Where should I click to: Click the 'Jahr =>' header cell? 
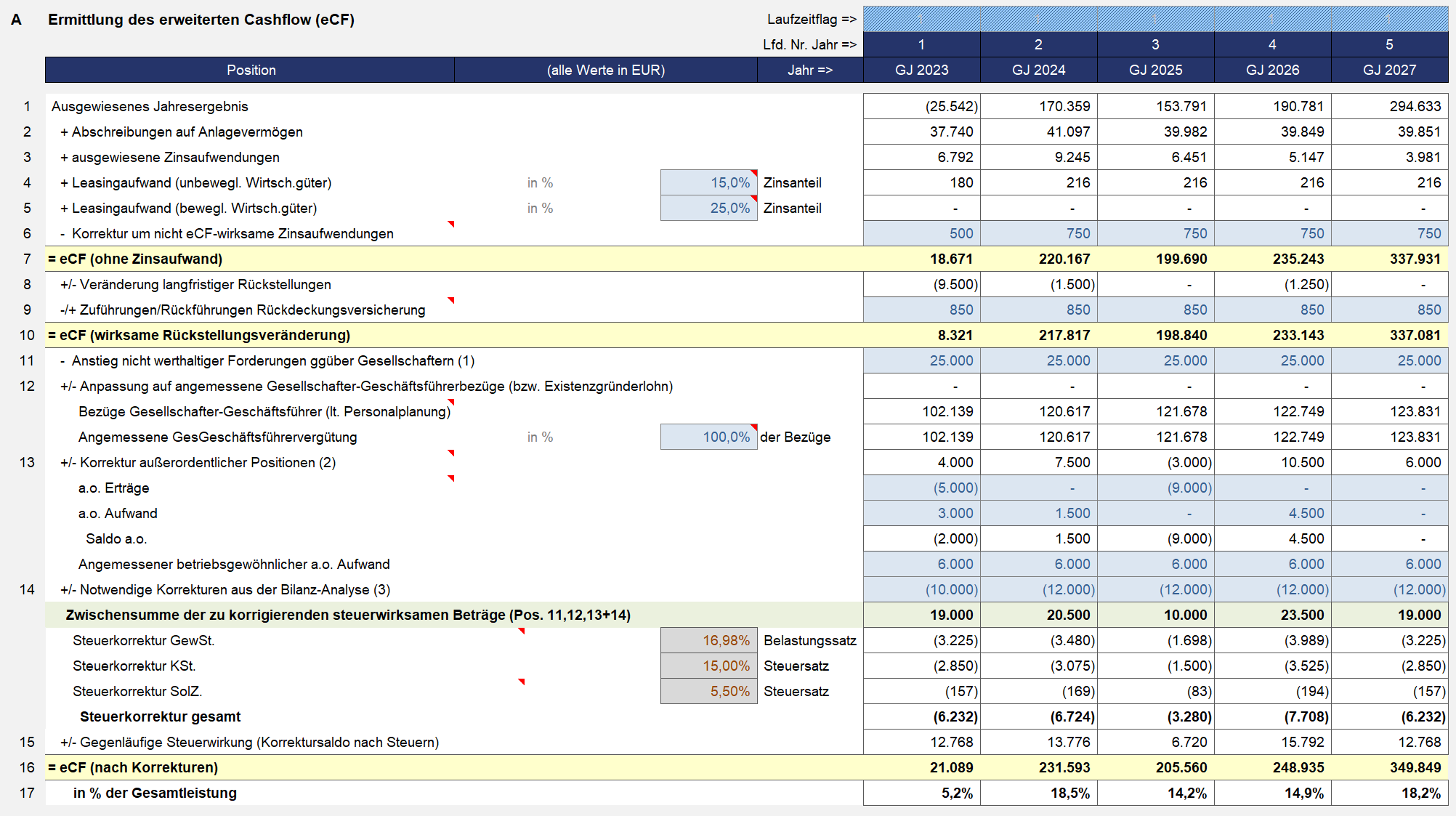tap(810, 70)
